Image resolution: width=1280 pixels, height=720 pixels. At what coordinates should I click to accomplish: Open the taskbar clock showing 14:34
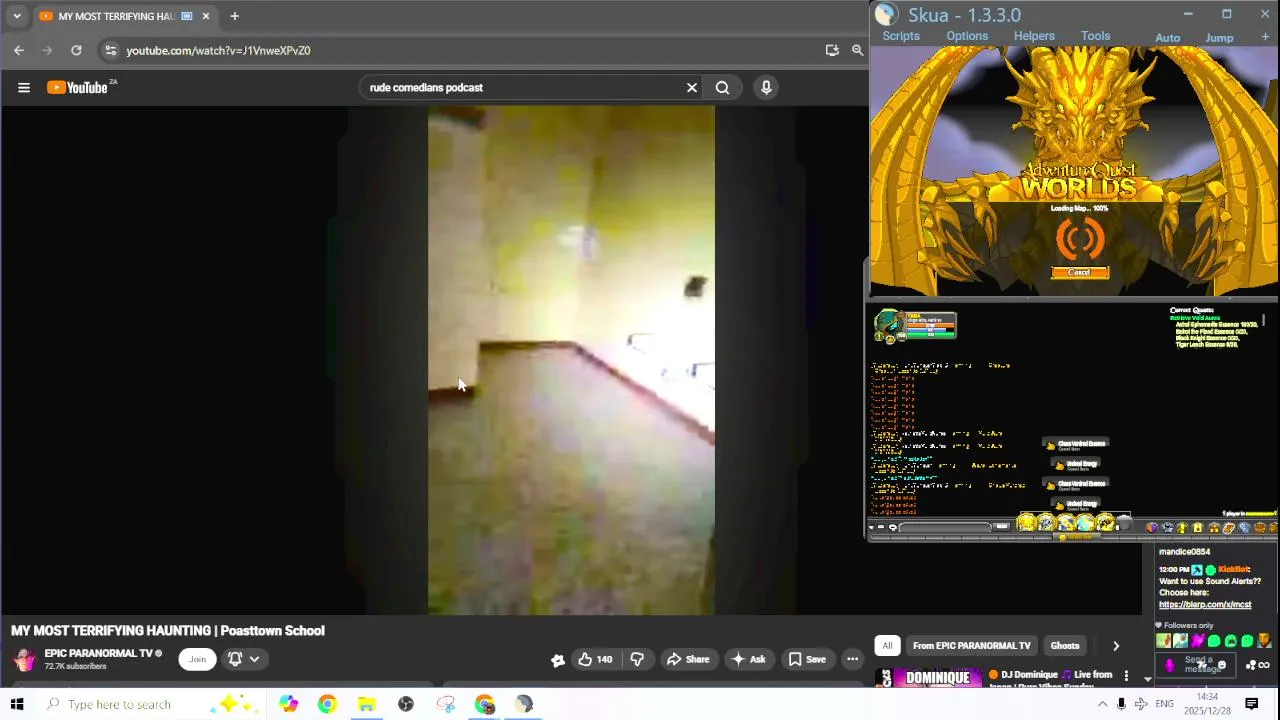coord(1208,704)
